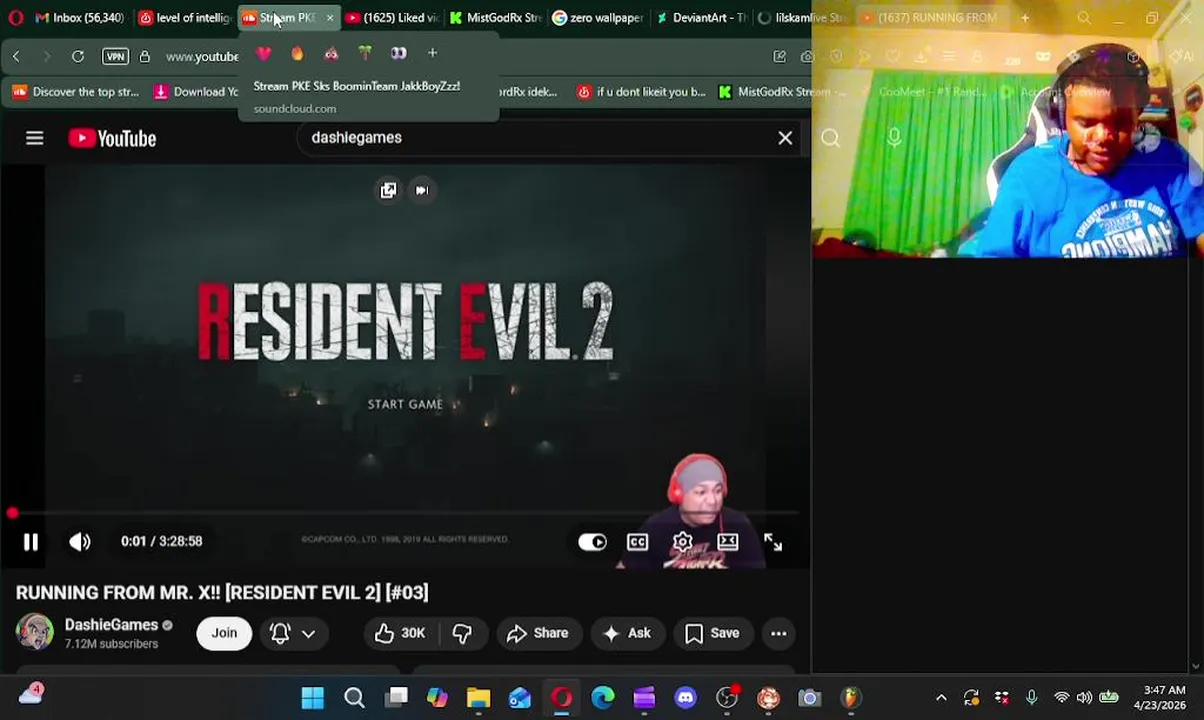
Task: Toggle closed captions CC button
Action: (637, 542)
